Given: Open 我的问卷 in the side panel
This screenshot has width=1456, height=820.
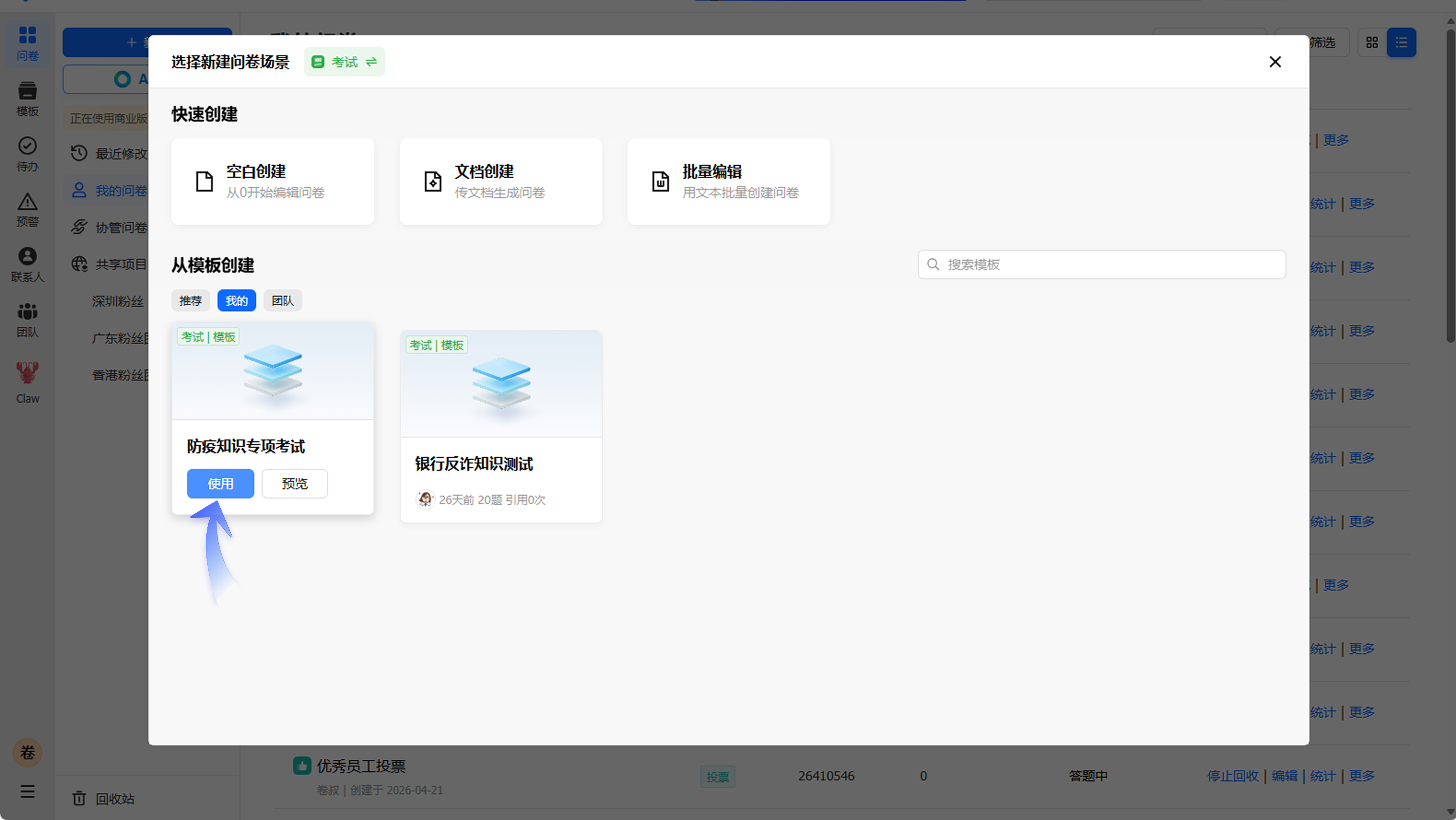Looking at the screenshot, I should coord(109,190).
